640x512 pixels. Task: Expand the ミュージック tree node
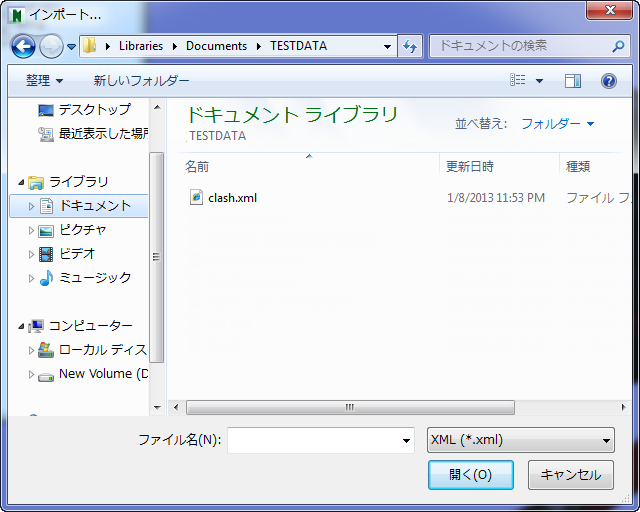click(31, 278)
